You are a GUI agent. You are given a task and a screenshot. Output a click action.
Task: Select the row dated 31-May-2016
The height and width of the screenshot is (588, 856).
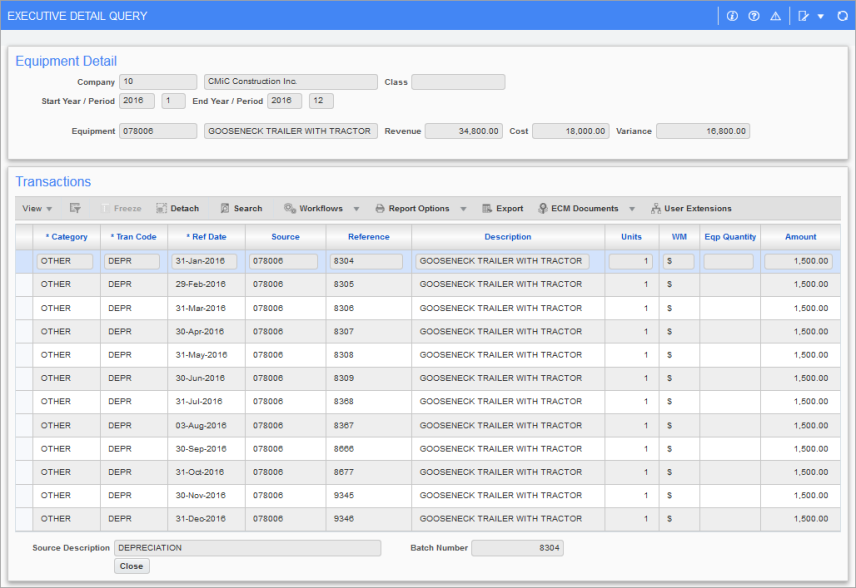428,355
